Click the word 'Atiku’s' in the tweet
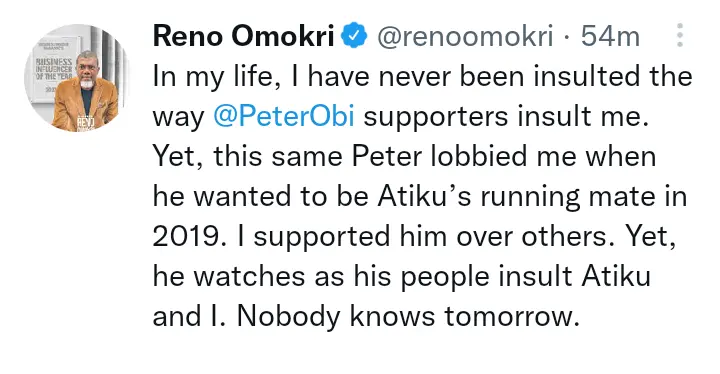Image resolution: width=720 pixels, height=374 pixels. tap(425, 196)
